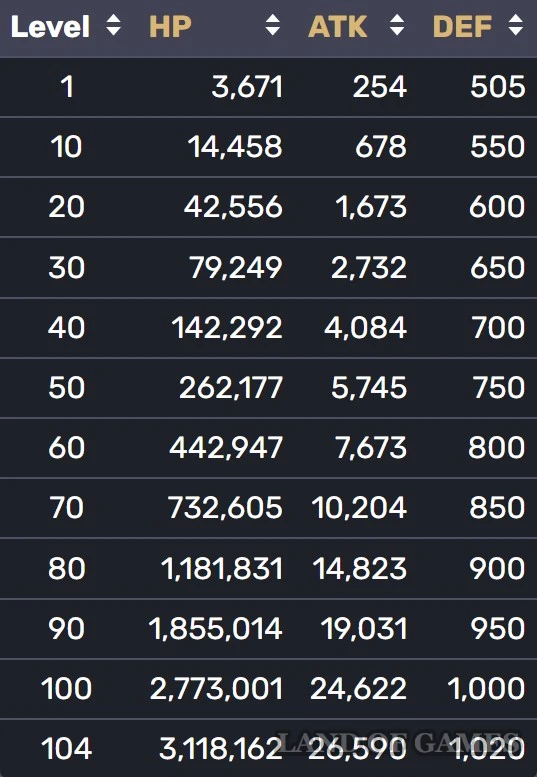Image resolution: width=537 pixels, height=777 pixels.
Task: Select the DEF column header text
Action: point(463,27)
